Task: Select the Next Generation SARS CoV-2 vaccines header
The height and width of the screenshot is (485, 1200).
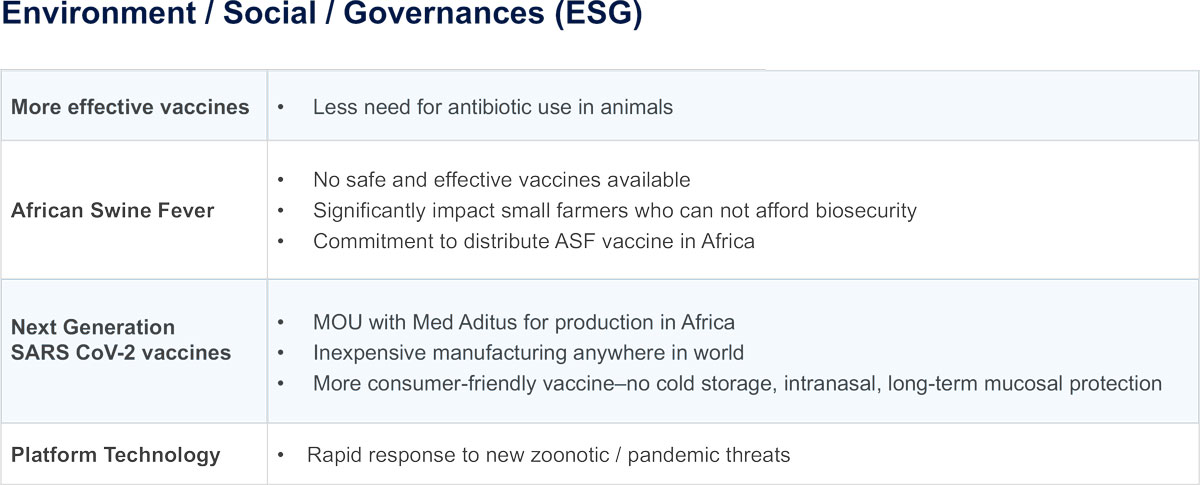Action: (x=121, y=340)
